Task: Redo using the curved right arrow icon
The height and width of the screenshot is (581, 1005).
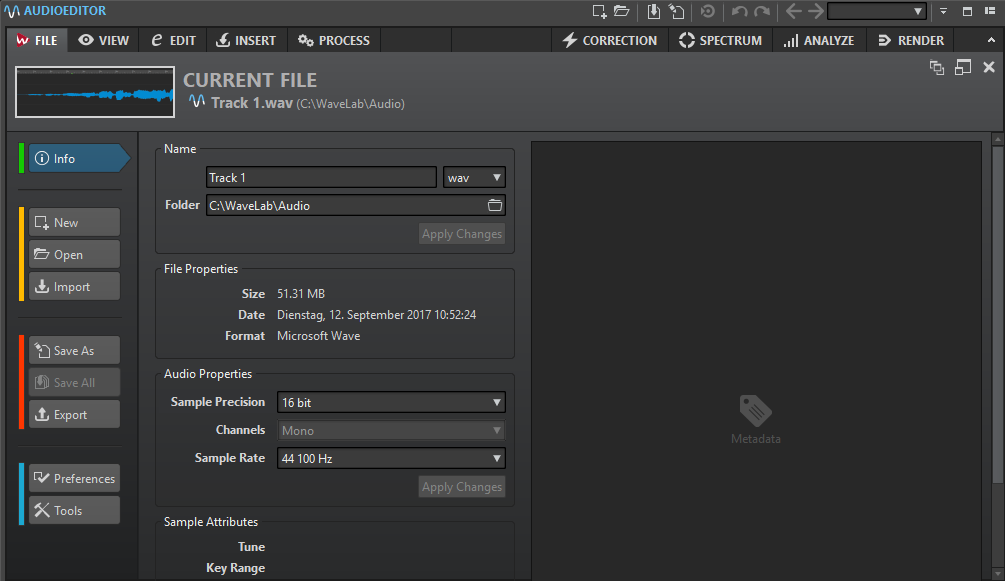Action: (x=762, y=11)
